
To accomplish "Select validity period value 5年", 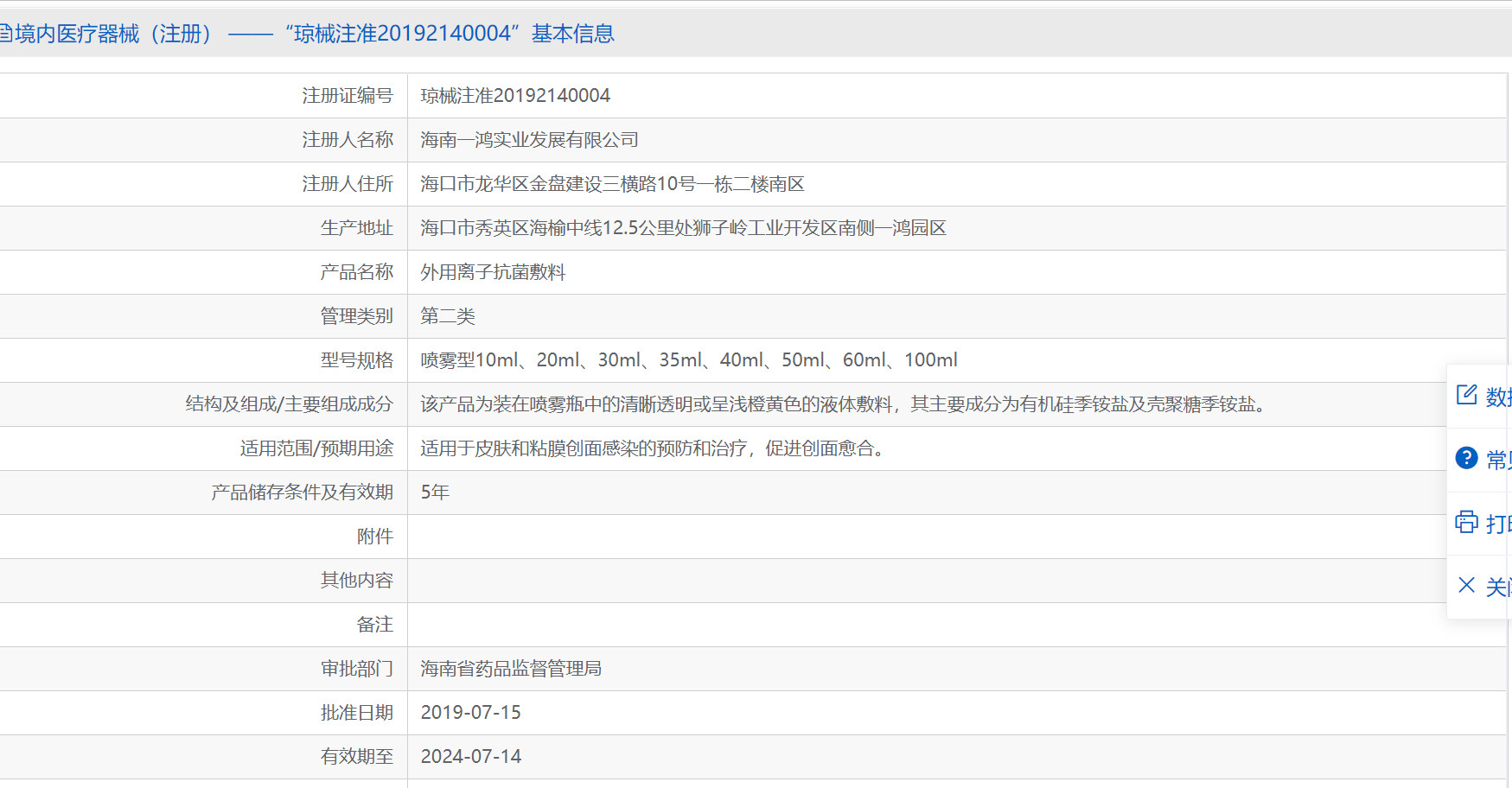I will tap(435, 492).
